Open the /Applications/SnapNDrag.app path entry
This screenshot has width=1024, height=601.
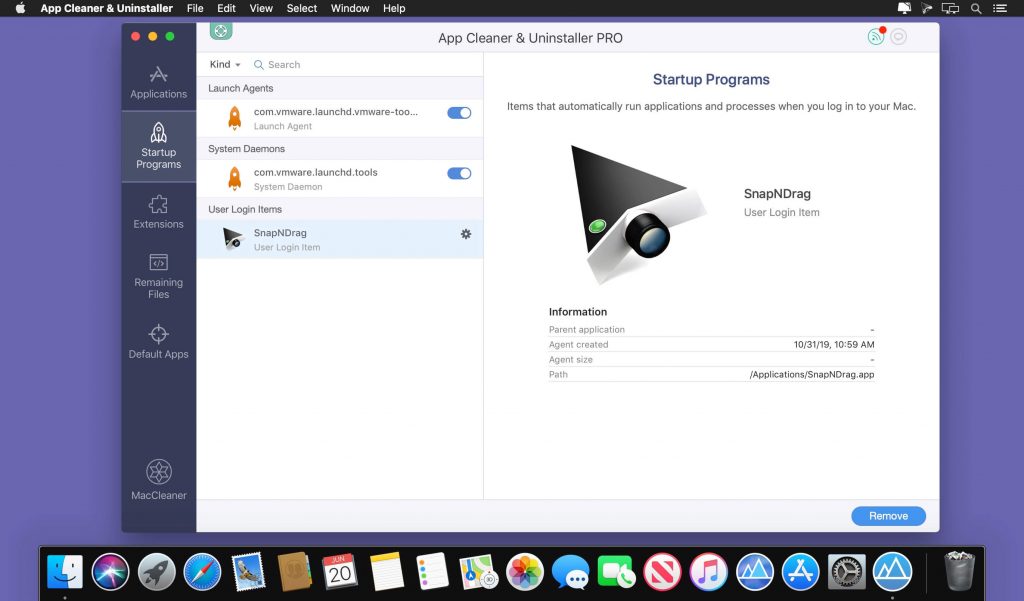point(810,375)
